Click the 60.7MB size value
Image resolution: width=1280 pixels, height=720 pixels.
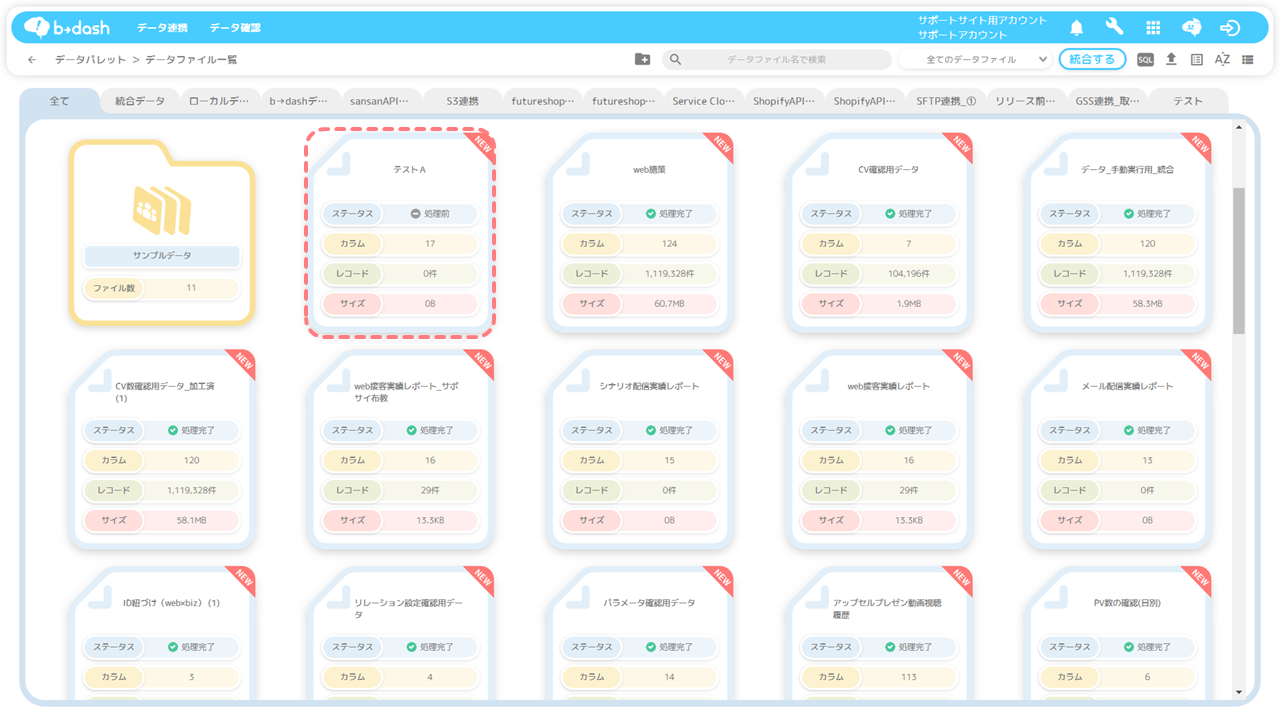pyautogui.click(x=669, y=304)
